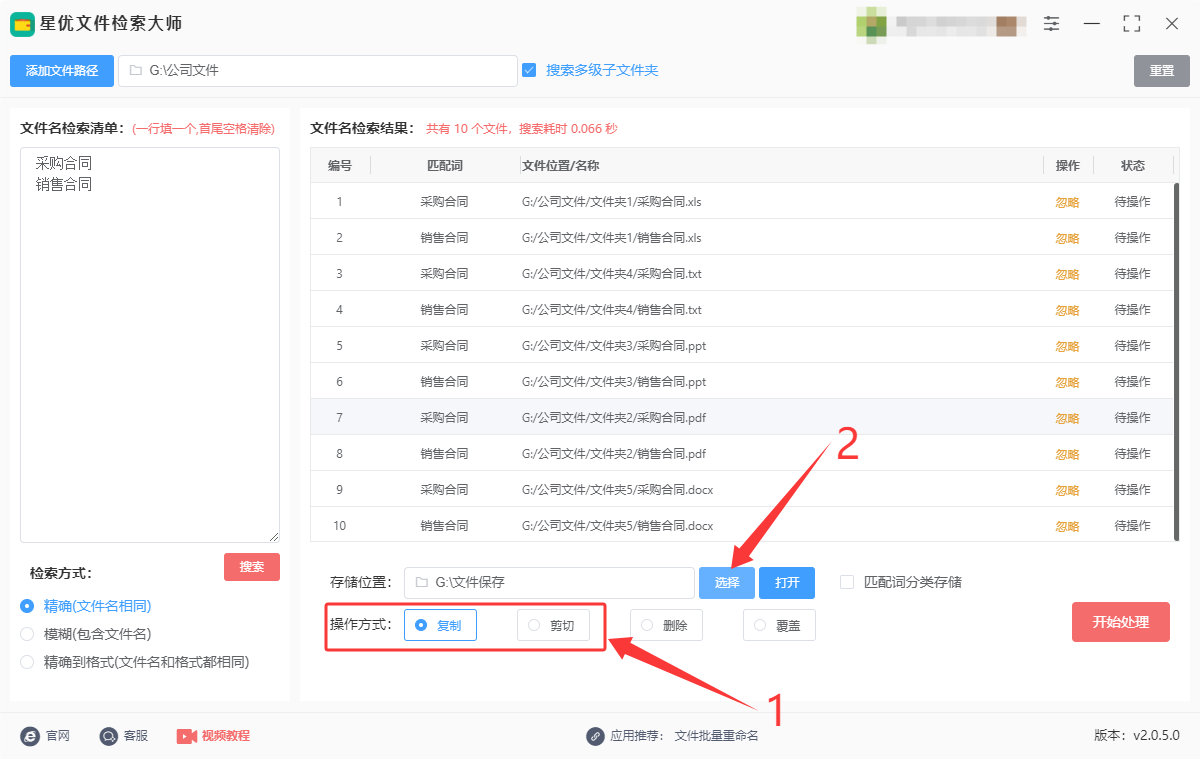
Task: Select 模糊(包含文件名) search mode
Action: click(x=27, y=634)
